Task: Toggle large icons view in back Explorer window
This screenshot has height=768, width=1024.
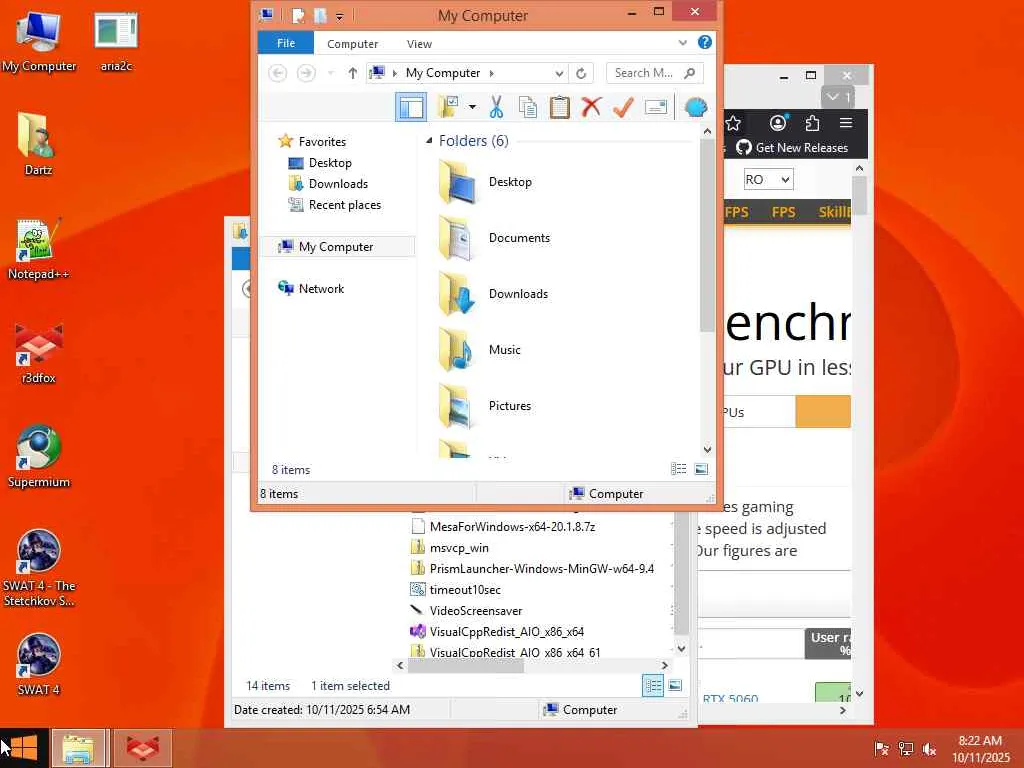Action: pyautogui.click(x=675, y=686)
